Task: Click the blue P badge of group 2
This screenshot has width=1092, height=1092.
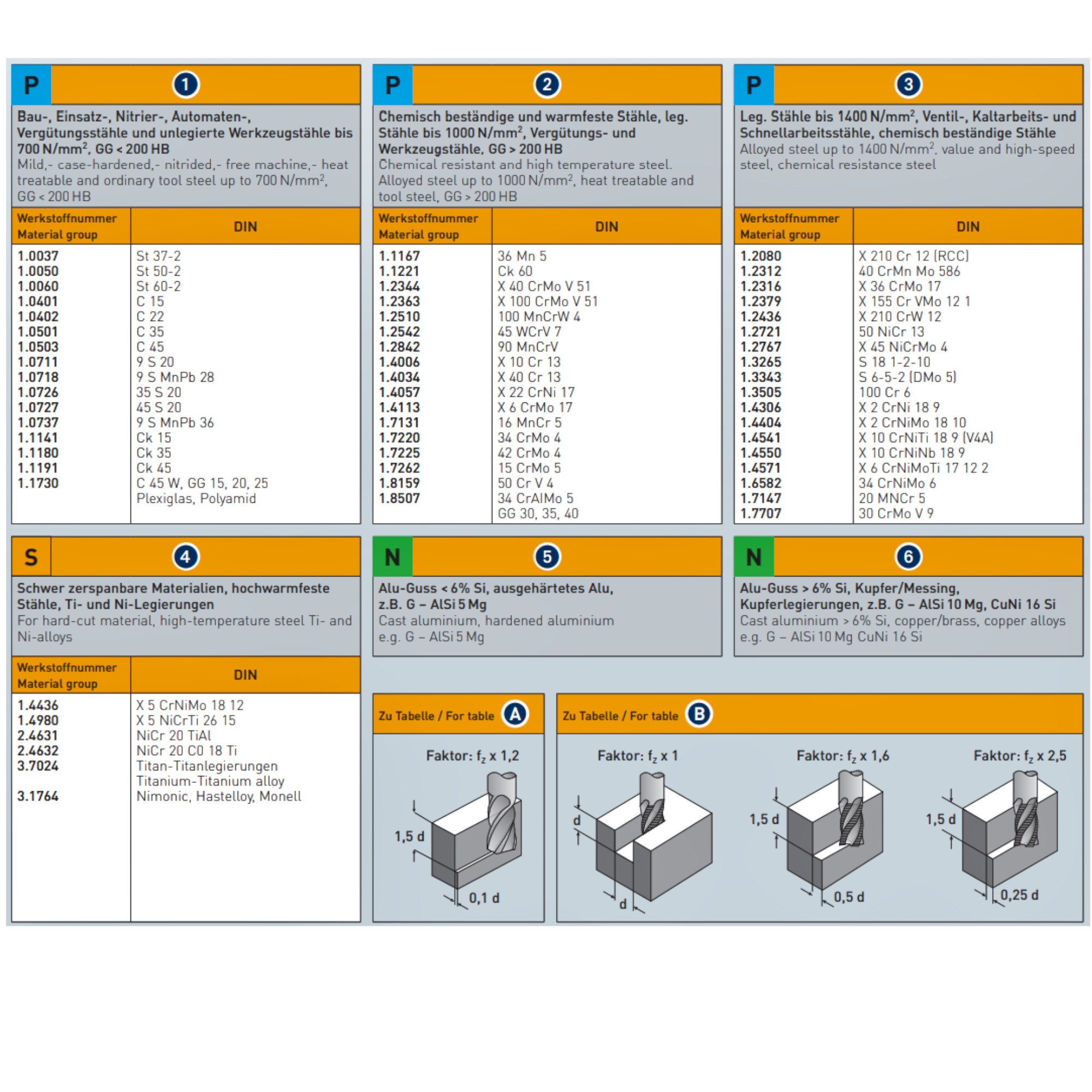Action: click(393, 85)
